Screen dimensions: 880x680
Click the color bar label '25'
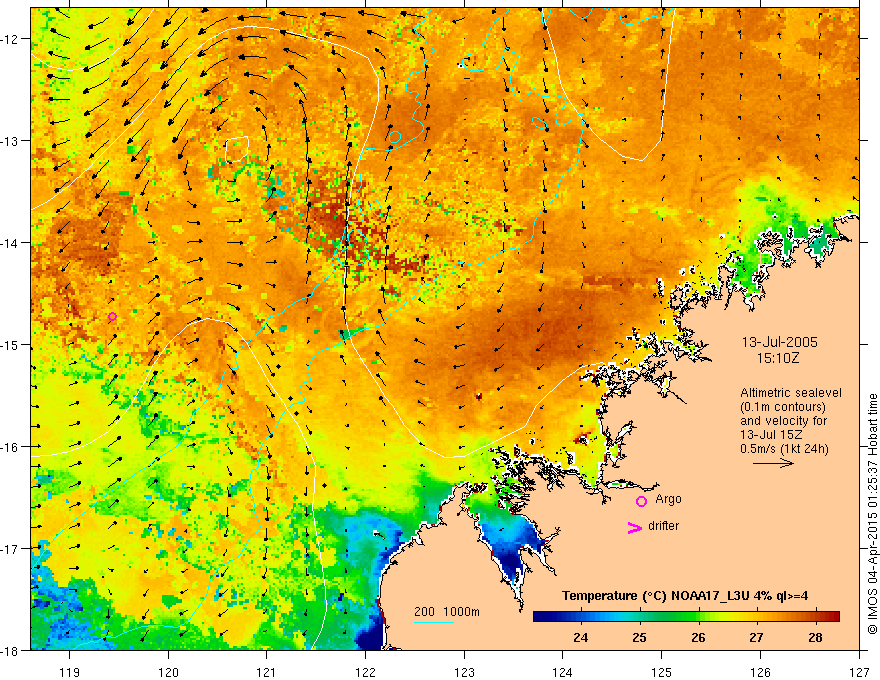639,638
